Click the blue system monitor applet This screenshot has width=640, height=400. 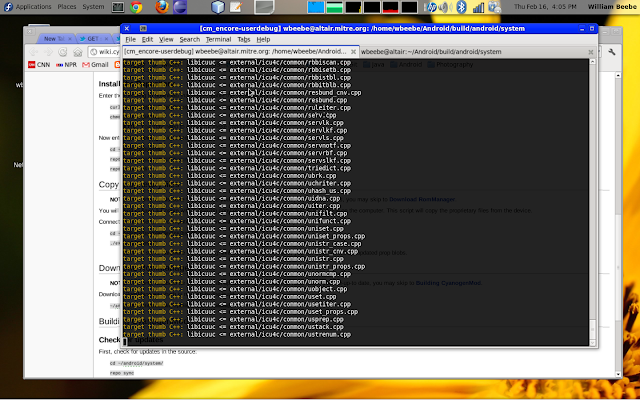coord(316,7)
